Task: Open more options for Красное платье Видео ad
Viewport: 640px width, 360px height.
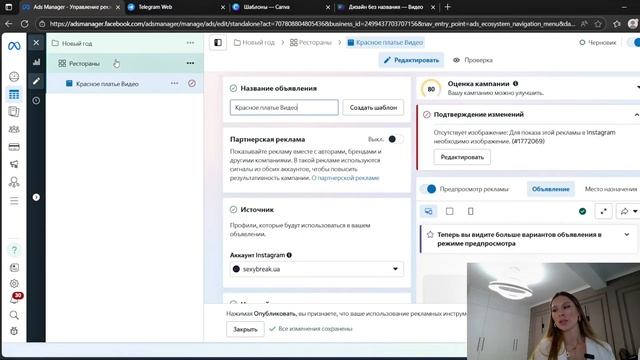Action: pos(174,83)
